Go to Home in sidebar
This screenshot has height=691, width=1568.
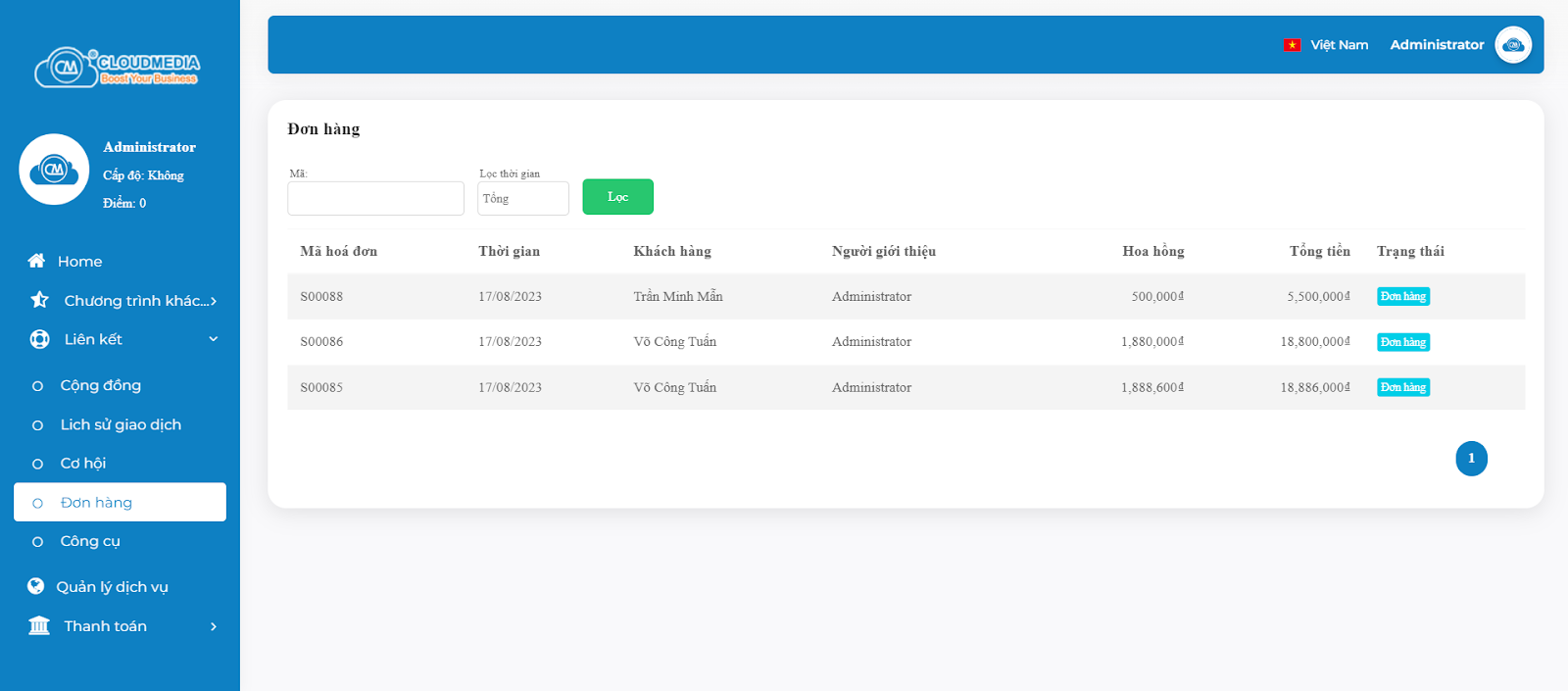click(79, 261)
